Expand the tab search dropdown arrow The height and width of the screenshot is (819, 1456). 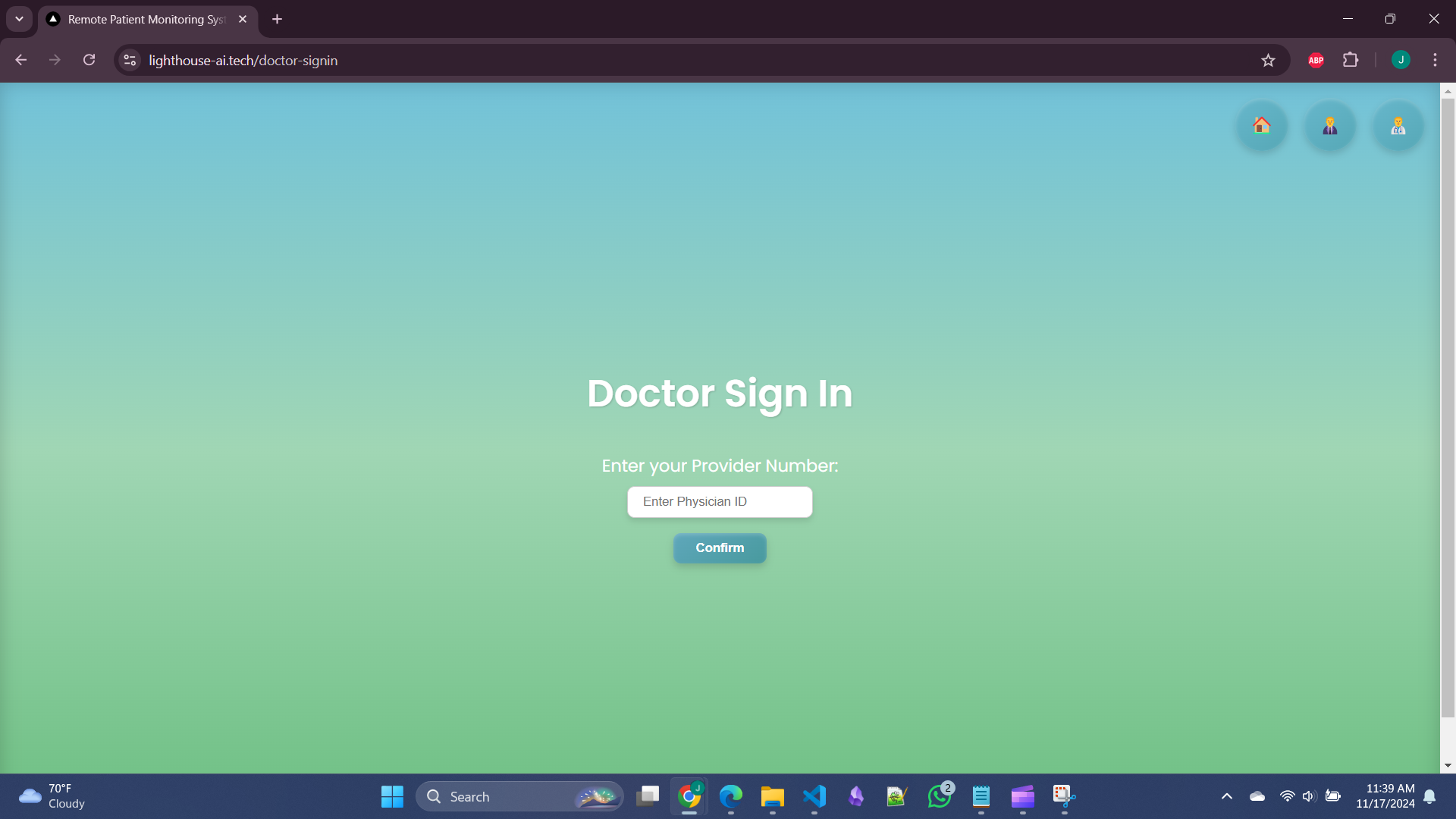coord(19,19)
